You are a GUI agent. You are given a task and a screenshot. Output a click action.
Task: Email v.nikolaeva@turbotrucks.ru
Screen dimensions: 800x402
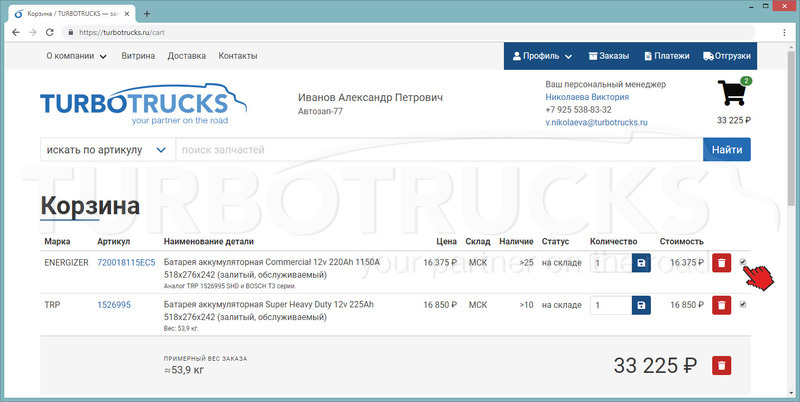pos(596,122)
